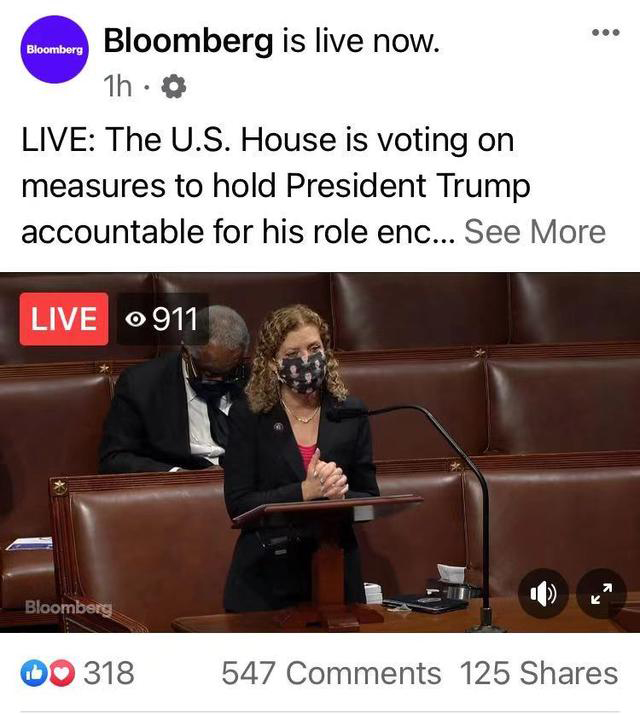
Task: Open the three-dot post options menu
Action: click(605, 32)
